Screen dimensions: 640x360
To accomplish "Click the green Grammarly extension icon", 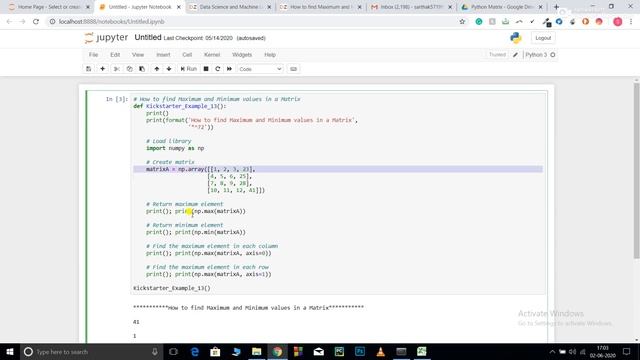I will tap(479, 22).
